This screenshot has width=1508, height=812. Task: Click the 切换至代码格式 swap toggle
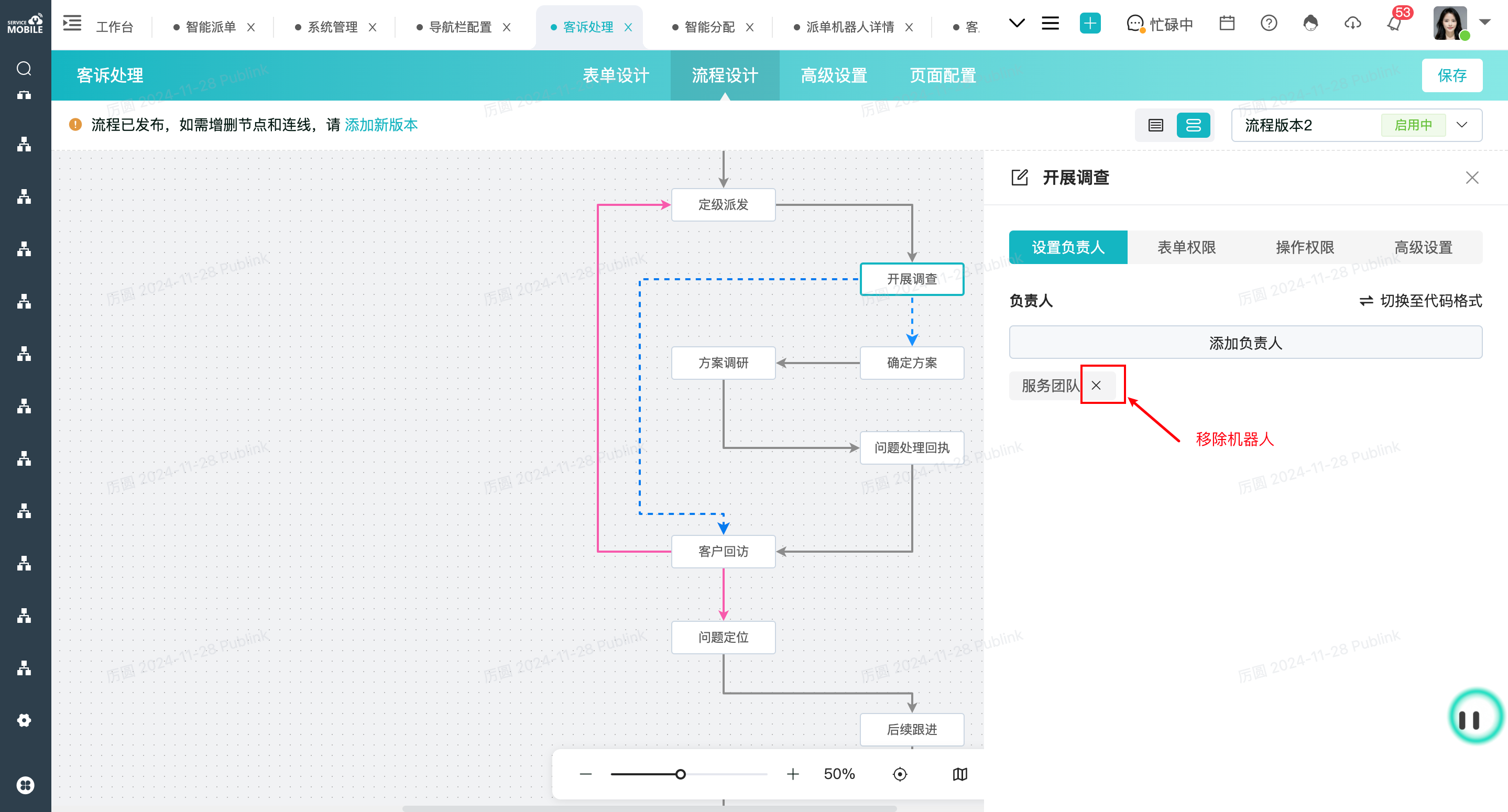[x=1421, y=300]
